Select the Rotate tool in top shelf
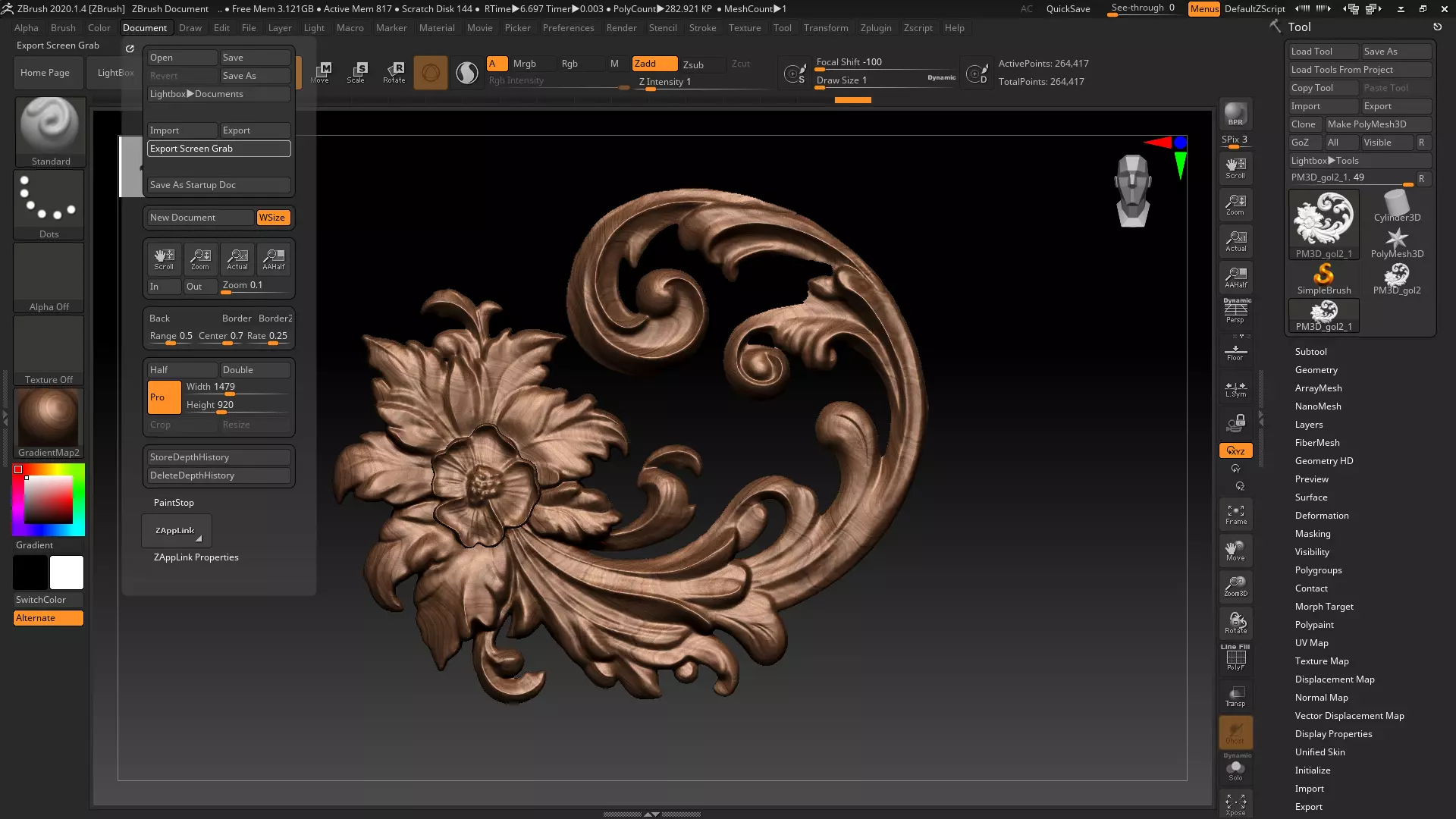This screenshot has height=819, width=1456. (394, 73)
